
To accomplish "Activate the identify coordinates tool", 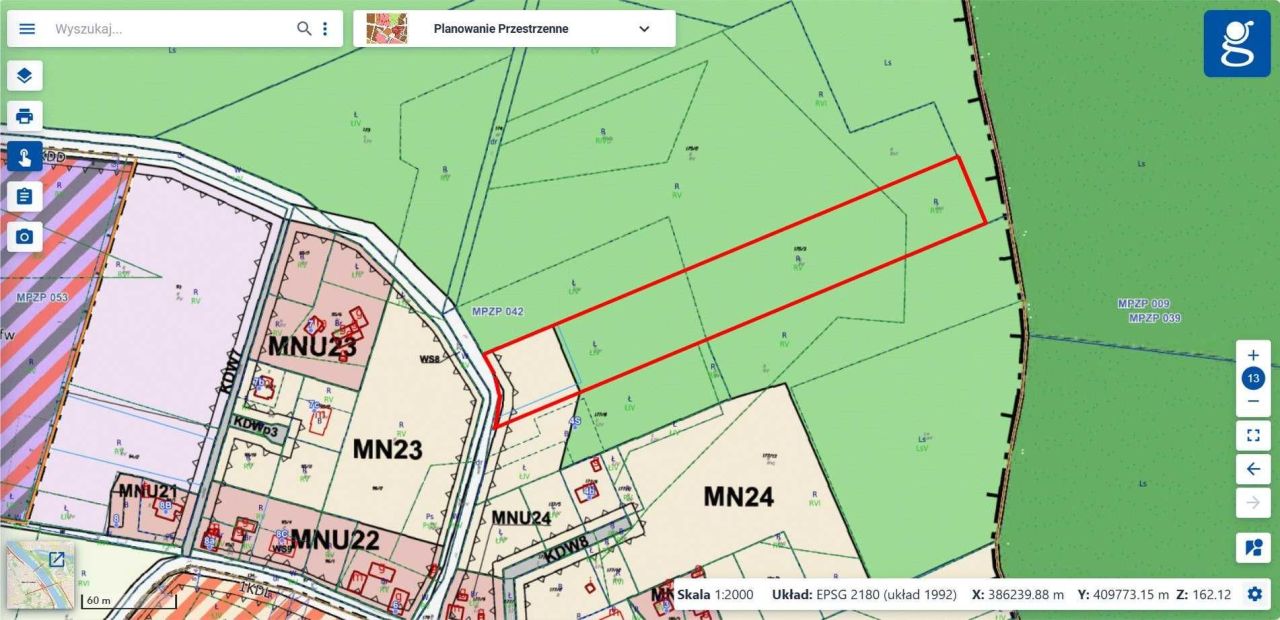I will pos(24,156).
